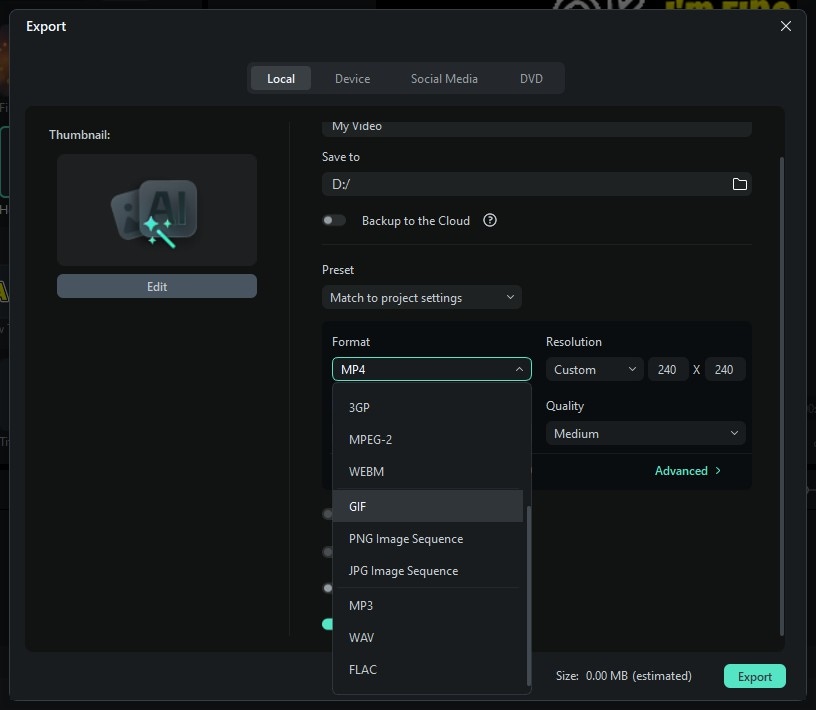Screen dimensions: 816x710
Task: Click the AI thumbnail preview image
Action: pos(157,210)
